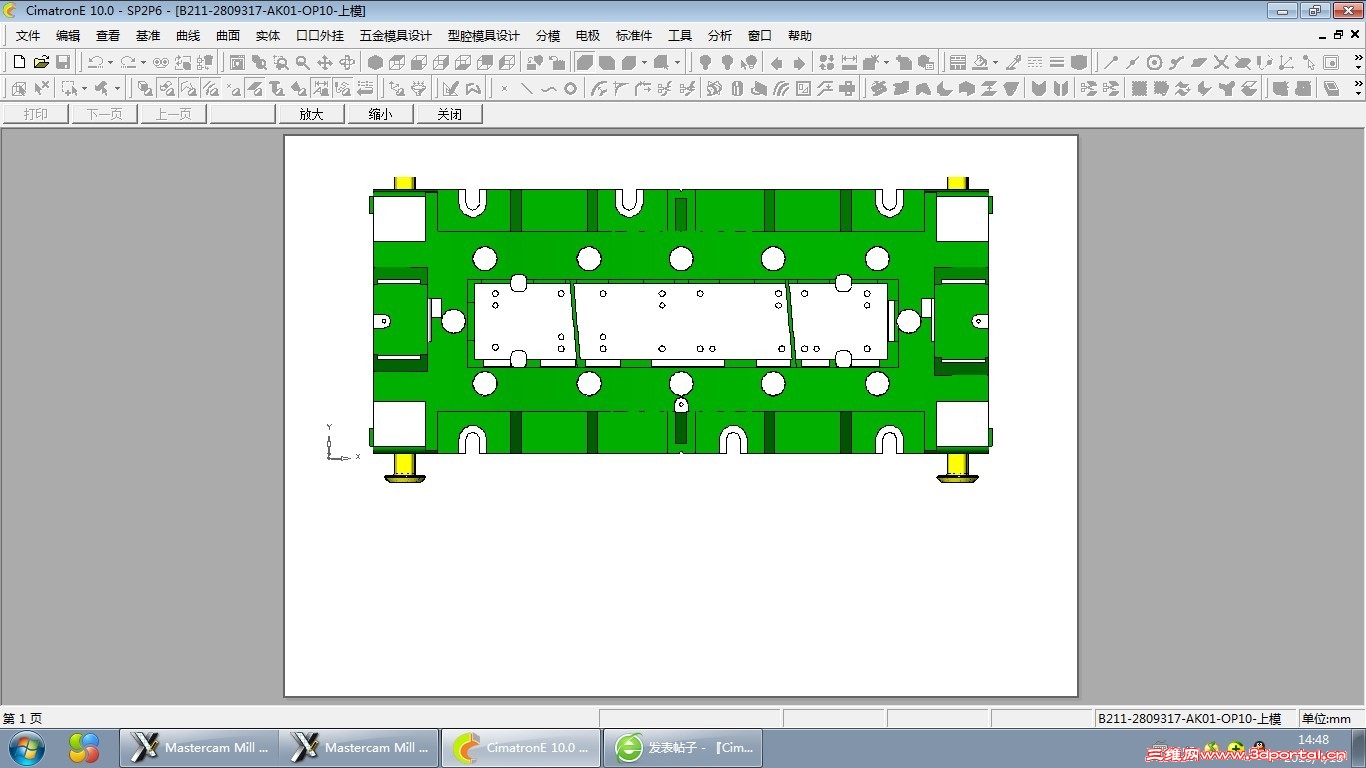This screenshot has width=1366, height=768.
Task: Select the Spline curve tool
Action: pos(548,88)
